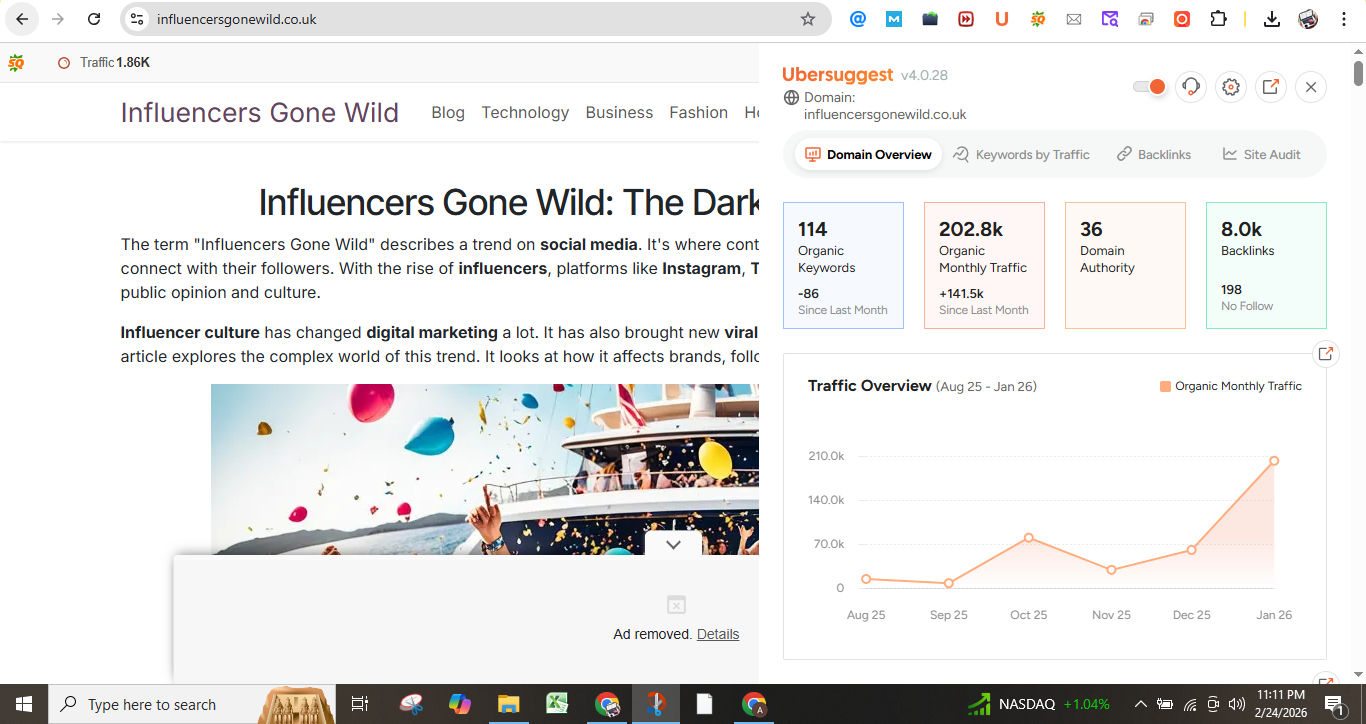
Task: Click the Traffic 1.86K bar item
Action: point(104,62)
